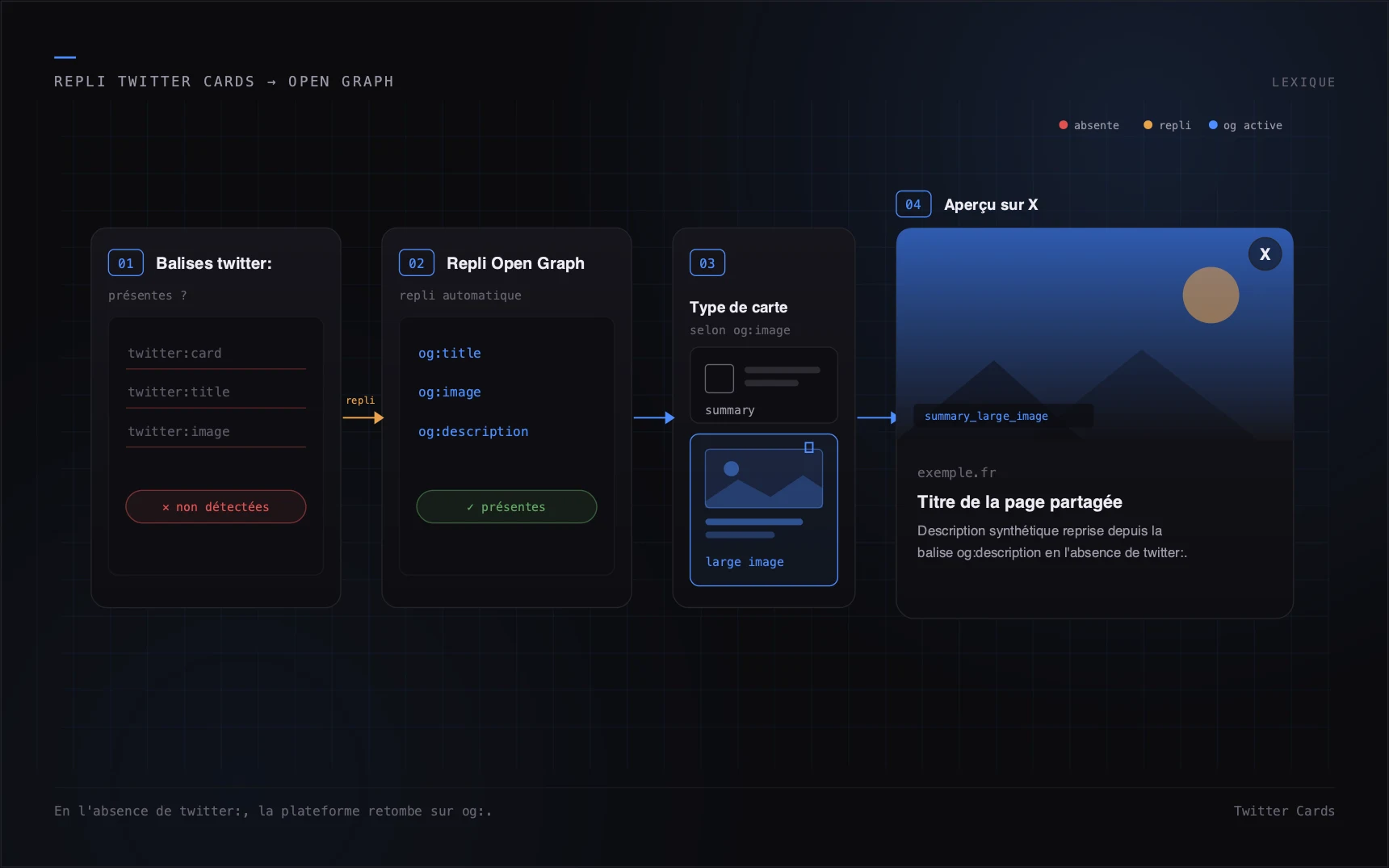The image size is (1389, 868).
Task: Click the non détectées status pill
Action: coord(216,507)
